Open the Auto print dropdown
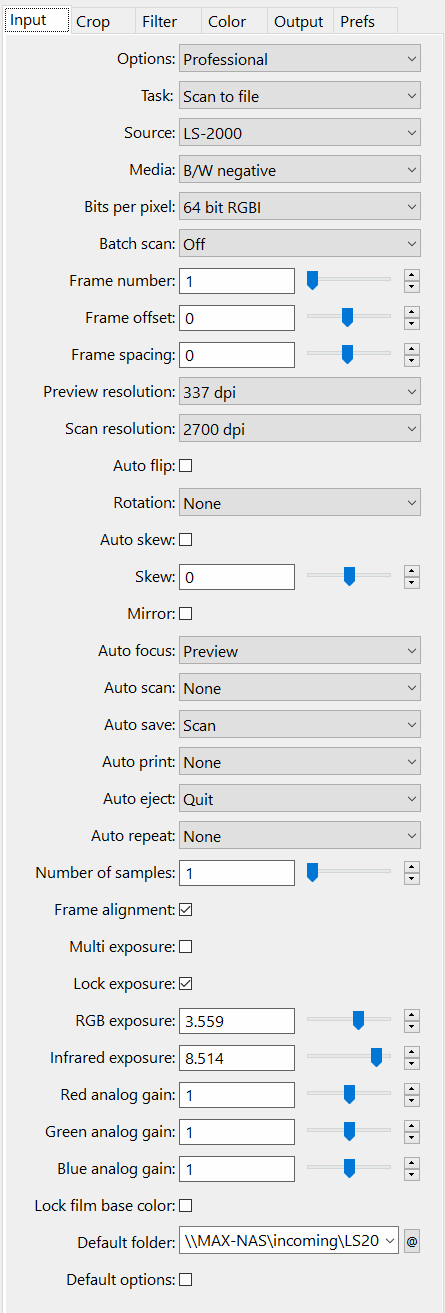 click(300, 762)
